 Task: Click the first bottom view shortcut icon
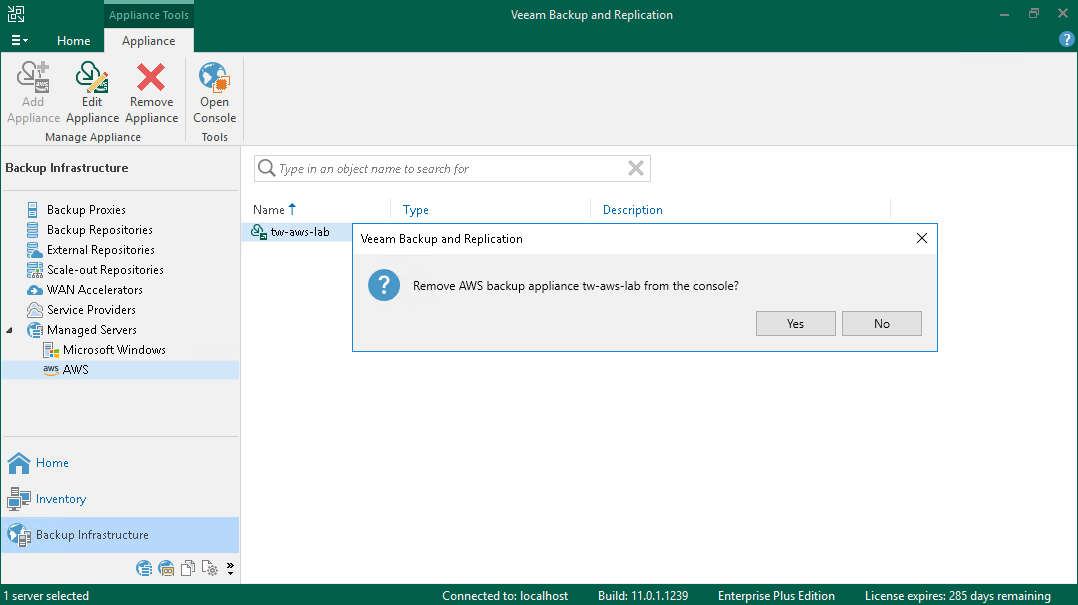(144, 568)
